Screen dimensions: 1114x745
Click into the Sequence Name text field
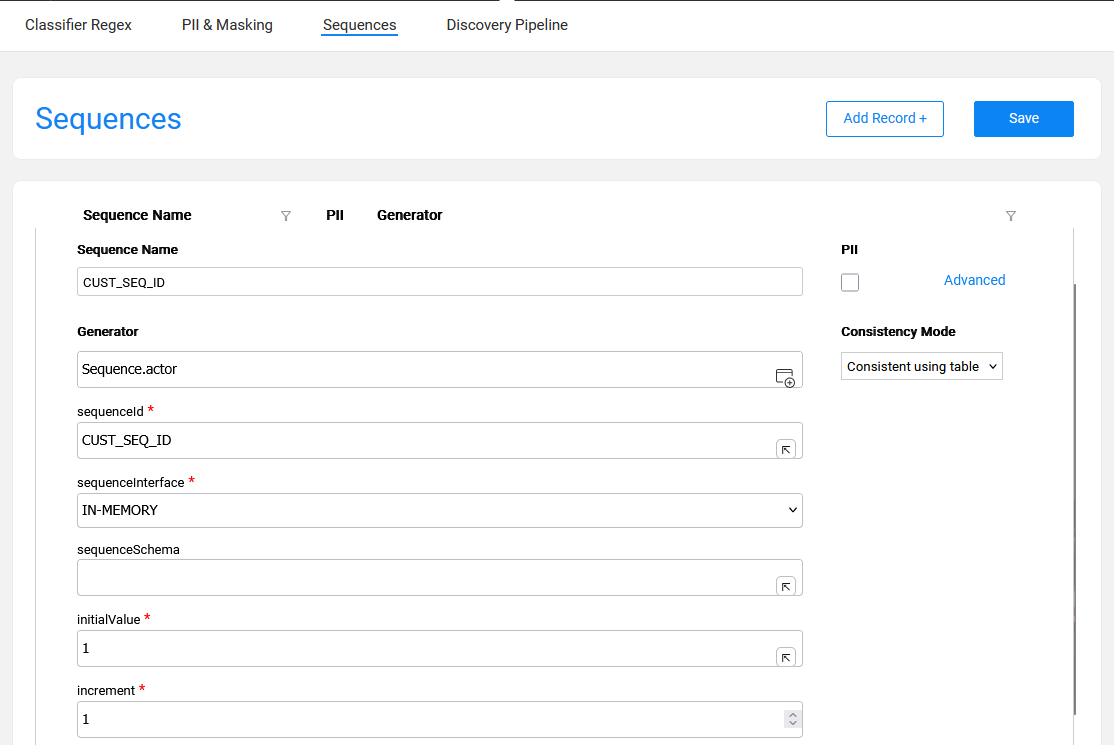point(439,282)
